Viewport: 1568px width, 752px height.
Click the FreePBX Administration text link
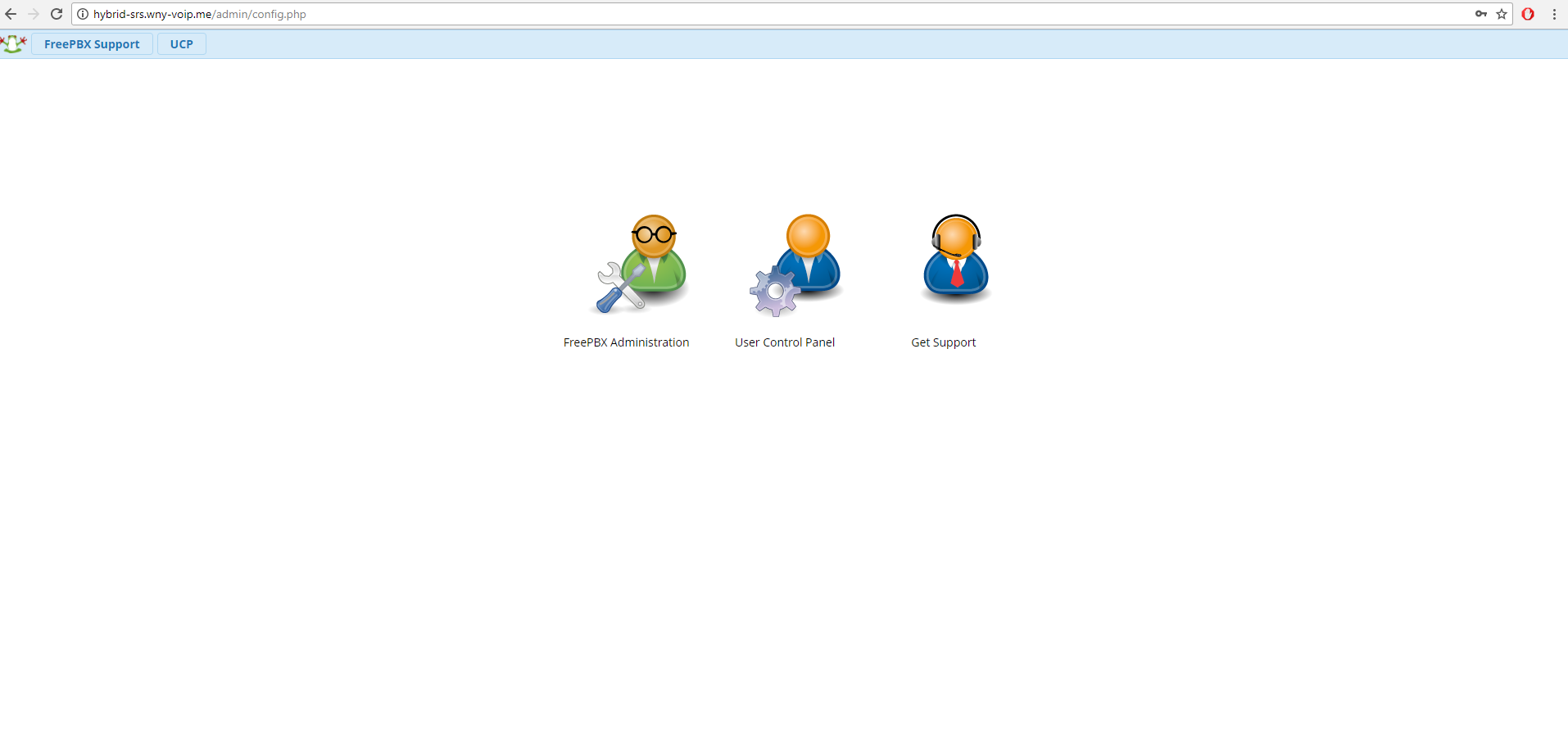[627, 342]
